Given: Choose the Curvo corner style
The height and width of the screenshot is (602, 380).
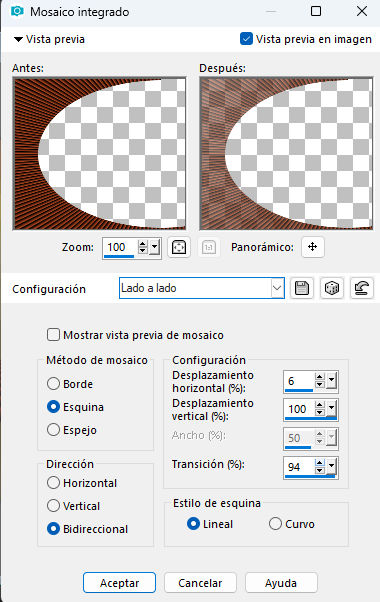Looking at the screenshot, I should point(275,524).
